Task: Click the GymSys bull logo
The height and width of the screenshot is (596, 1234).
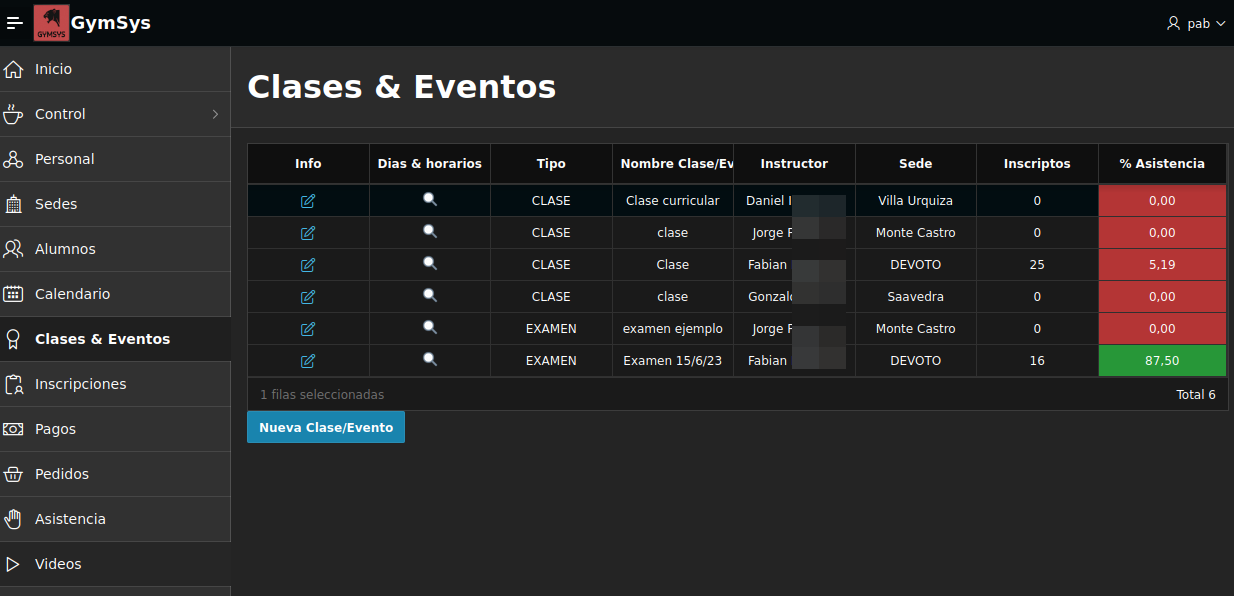Action: coord(49,22)
